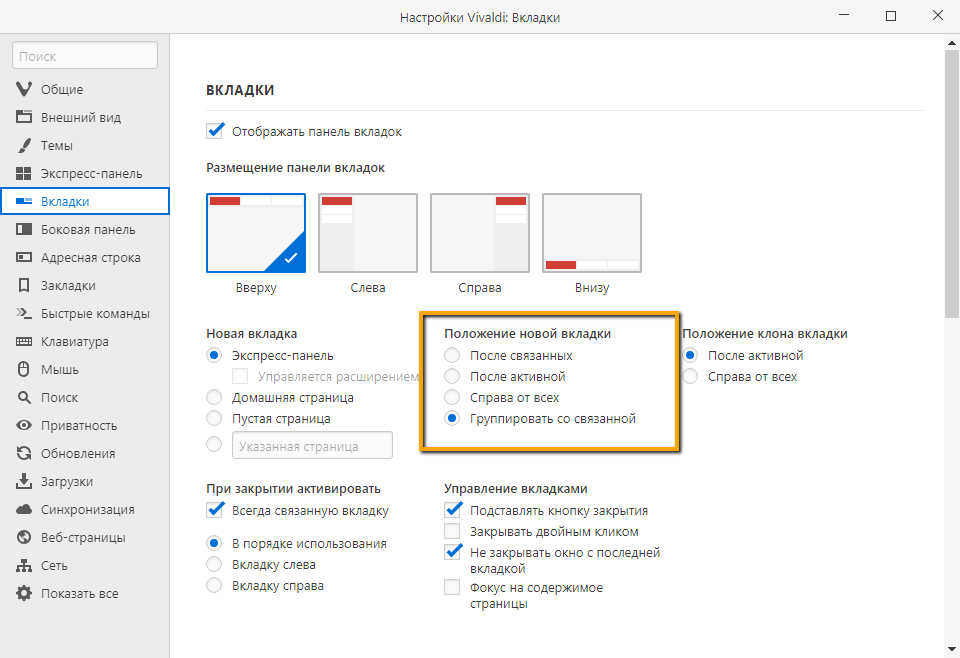Click the Сеть network icon

(24, 566)
